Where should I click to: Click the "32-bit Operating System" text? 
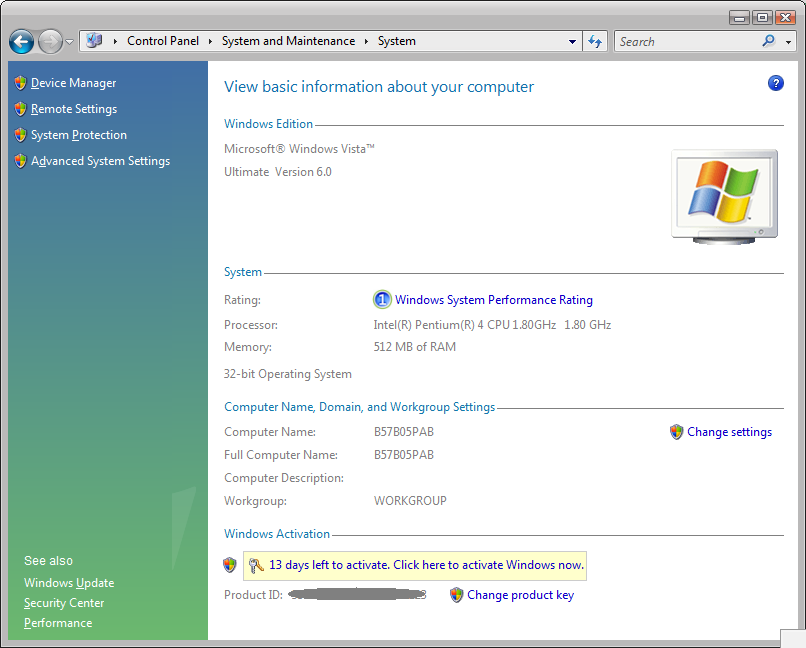click(288, 374)
